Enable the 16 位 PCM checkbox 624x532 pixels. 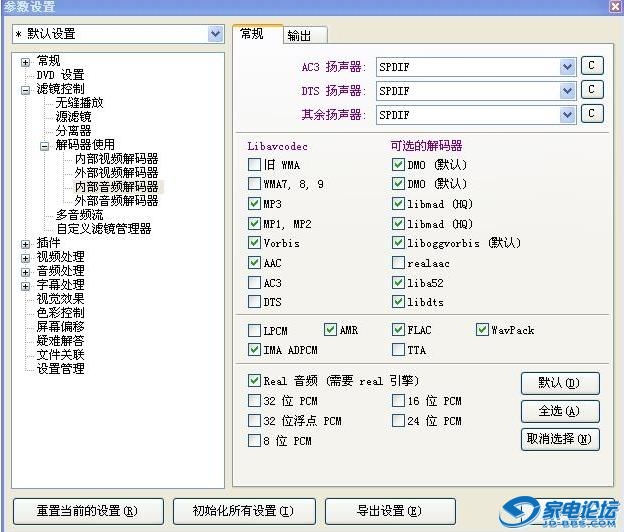[398, 400]
